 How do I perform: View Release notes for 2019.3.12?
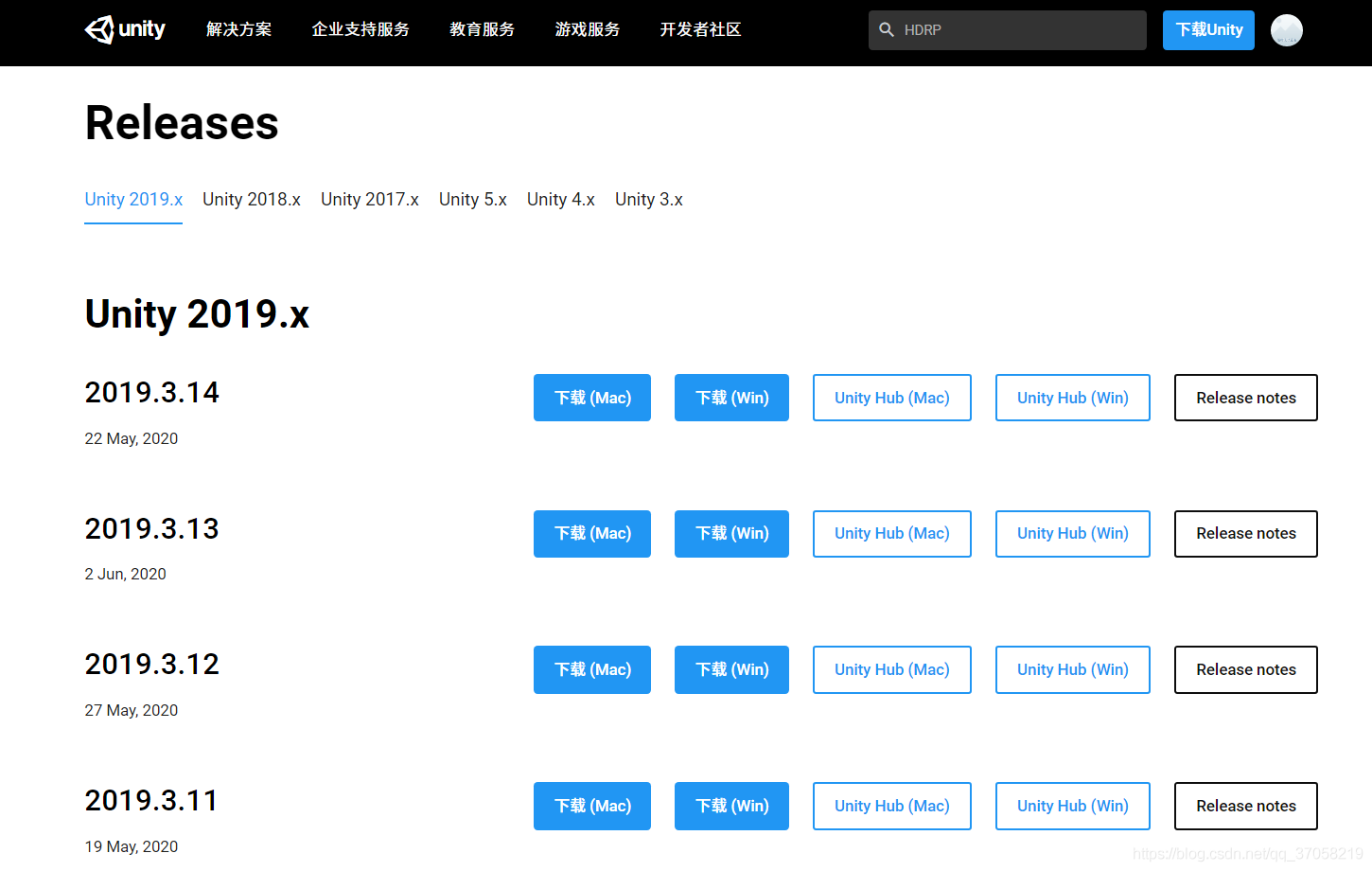(1246, 669)
